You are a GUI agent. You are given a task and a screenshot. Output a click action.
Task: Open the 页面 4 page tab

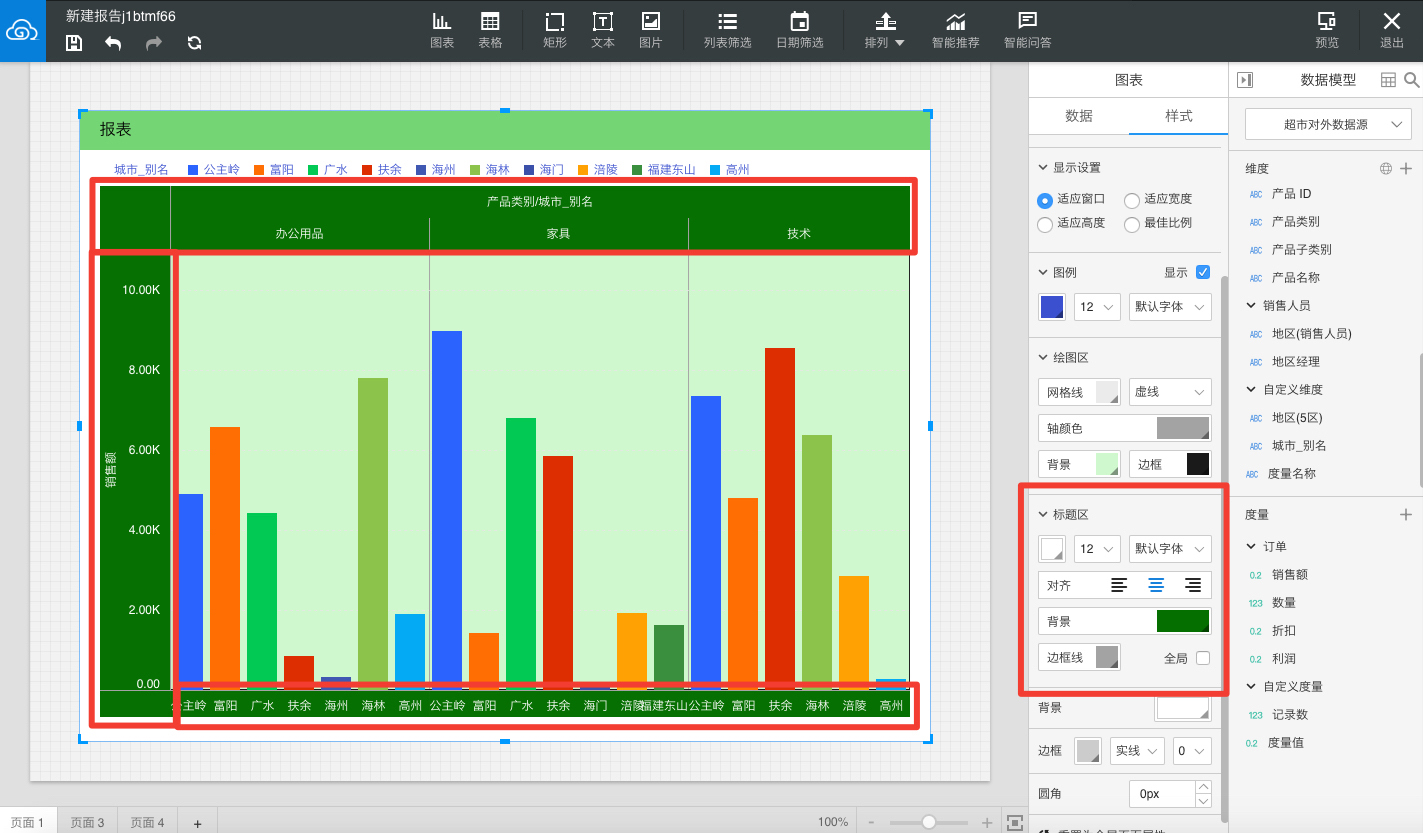(x=147, y=822)
